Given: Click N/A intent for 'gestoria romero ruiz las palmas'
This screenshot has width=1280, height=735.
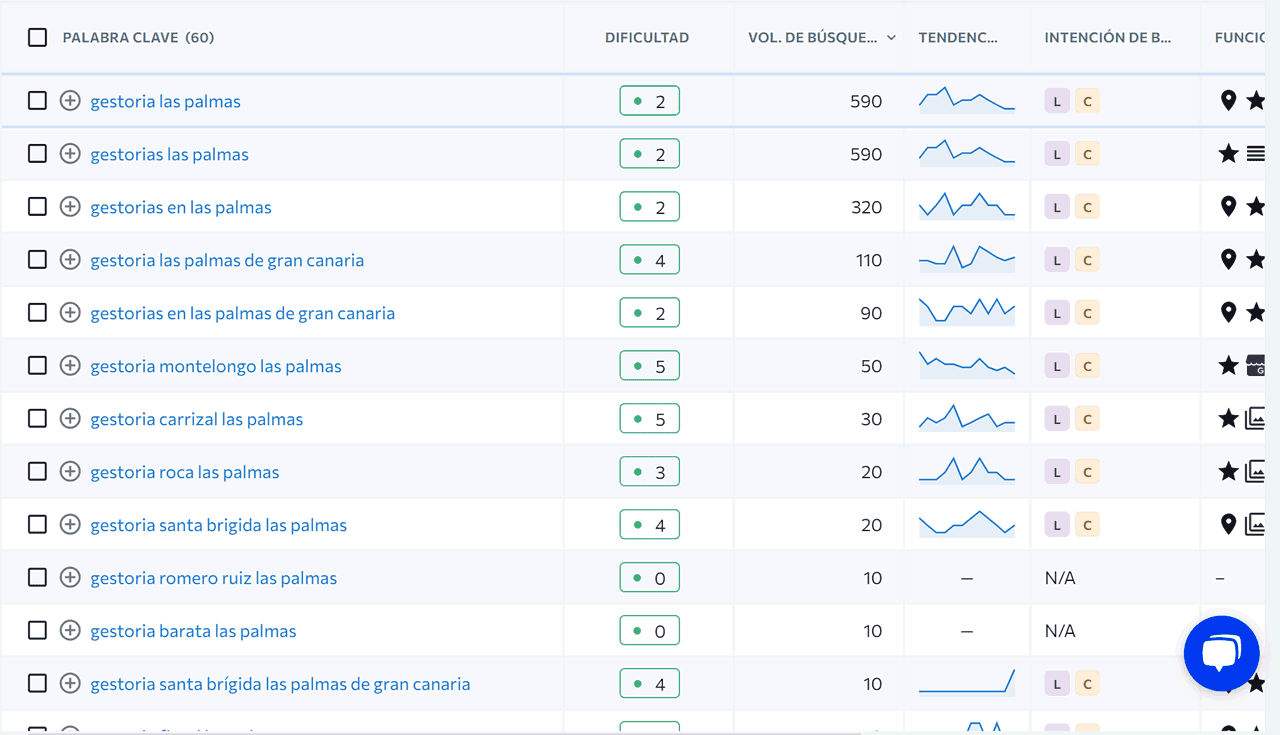Looking at the screenshot, I should click(x=1060, y=578).
